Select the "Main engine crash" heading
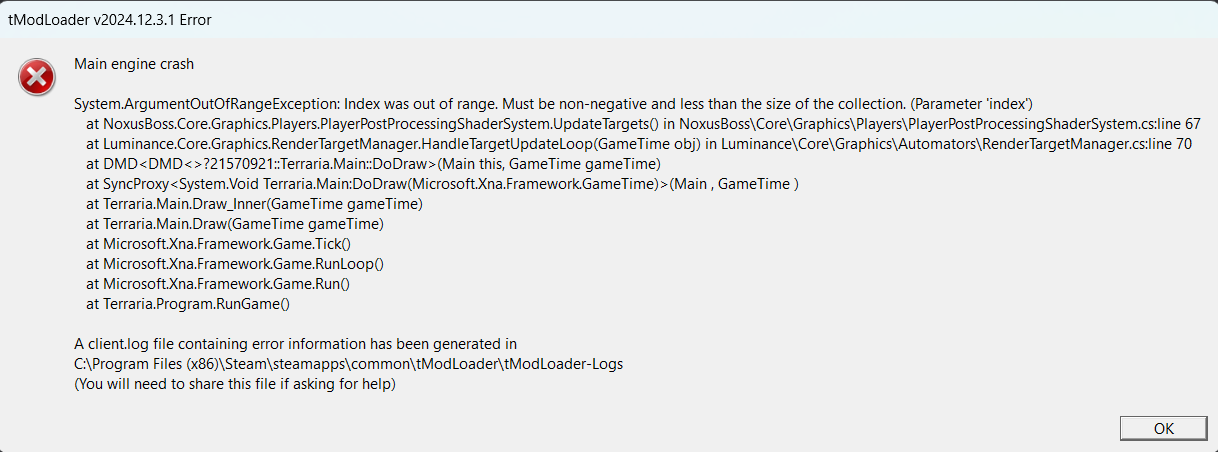 tap(134, 64)
